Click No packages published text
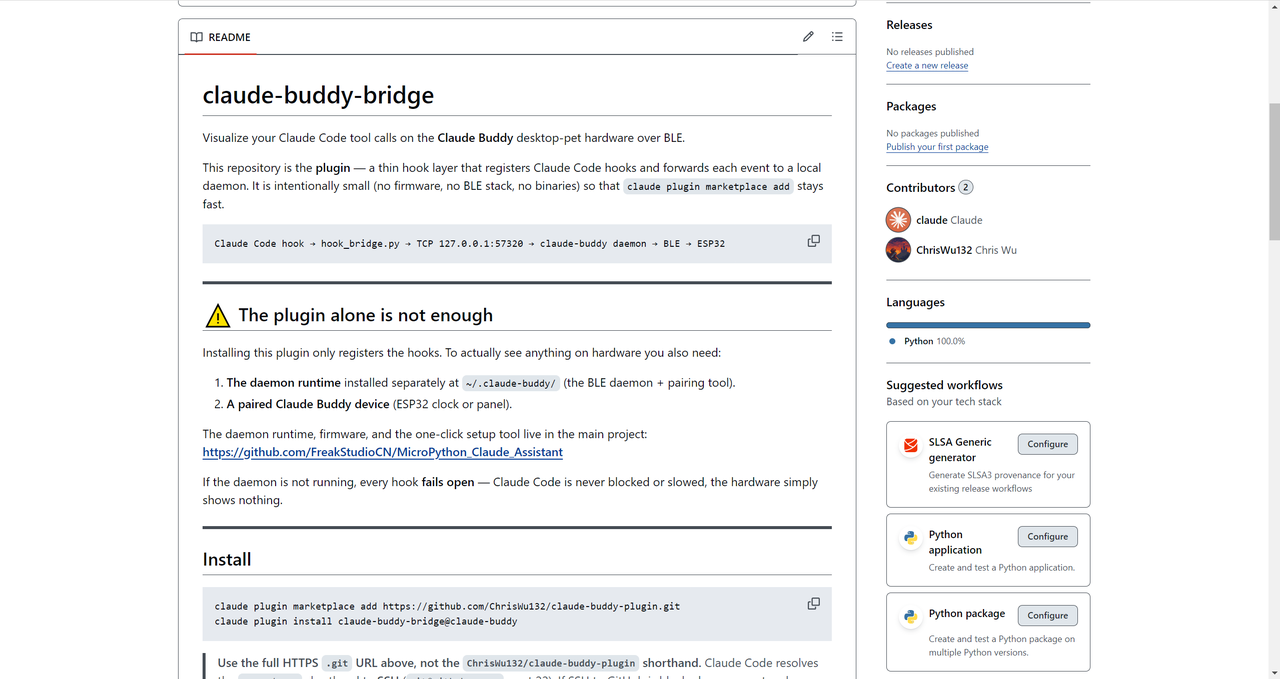1280x679 pixels. click(933, 133)
